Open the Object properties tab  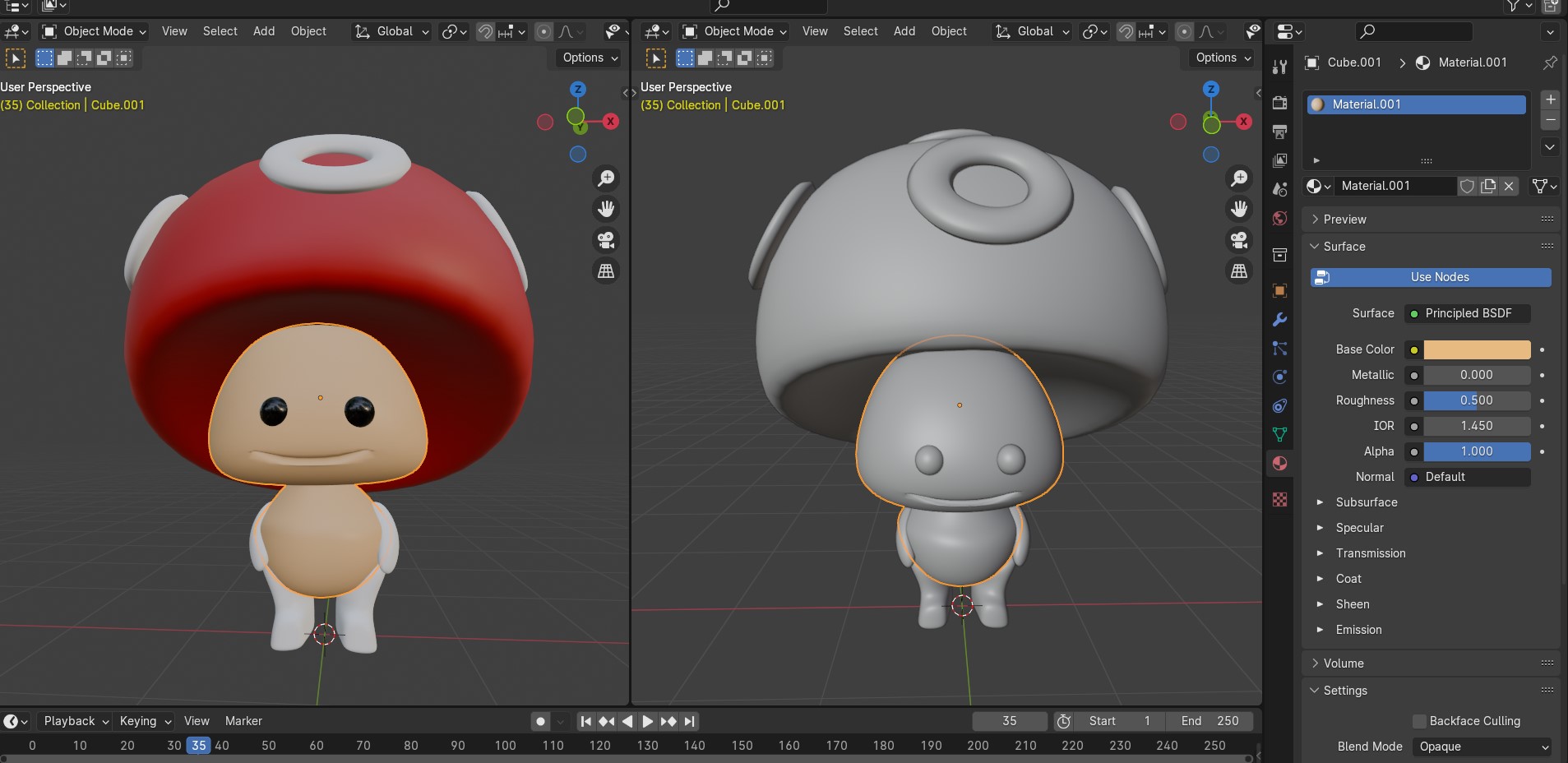tap(1279, 290)
